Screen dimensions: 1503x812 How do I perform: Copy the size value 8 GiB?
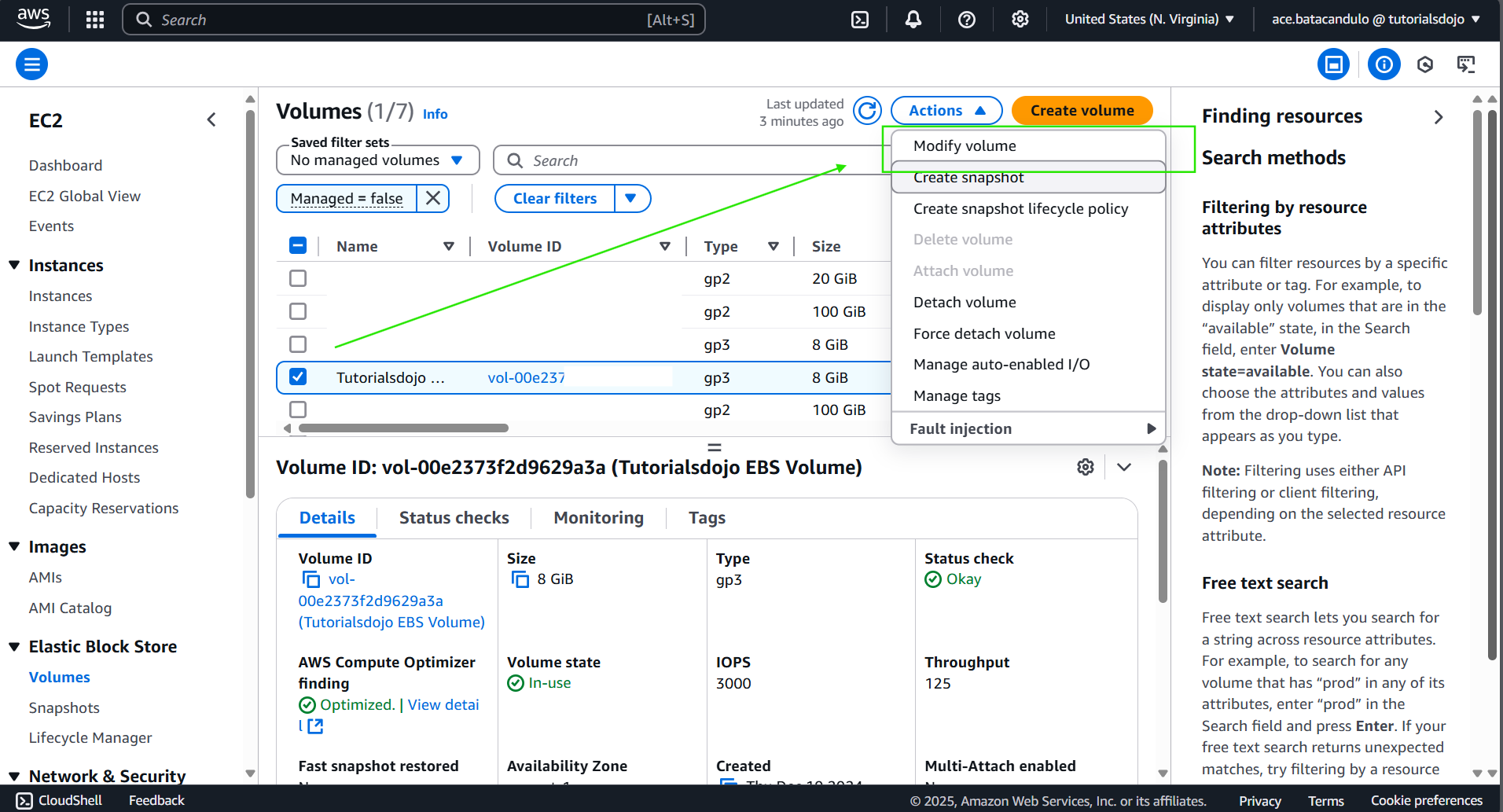coord(520,579)
